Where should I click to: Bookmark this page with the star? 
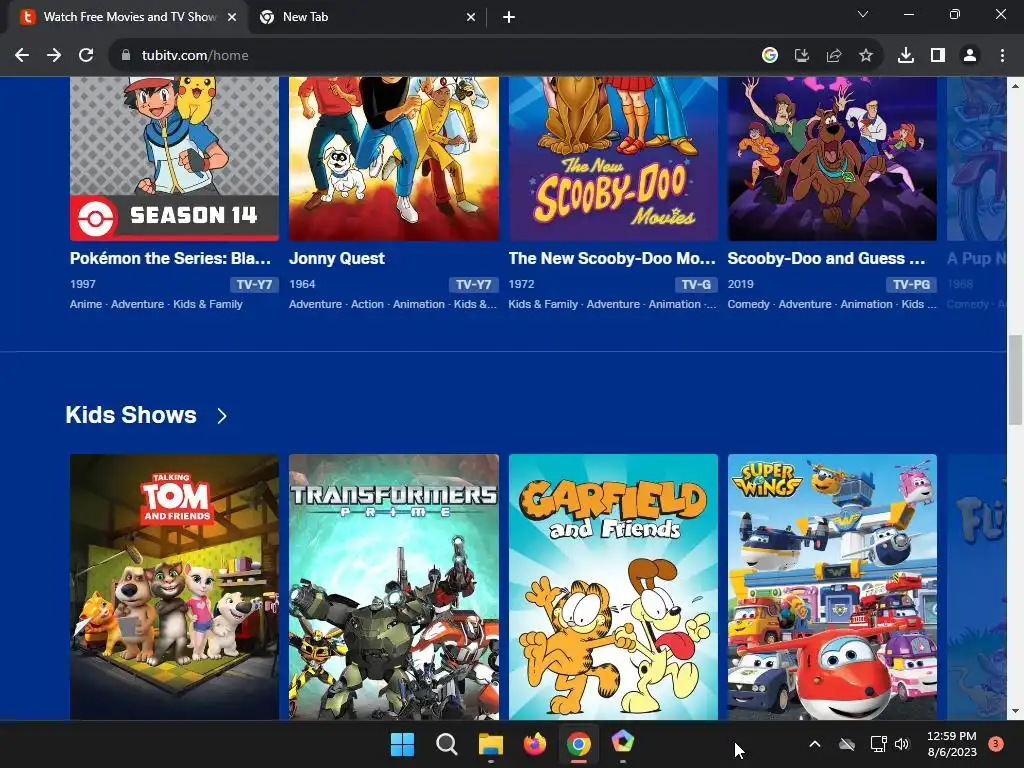tap(866, 56)
